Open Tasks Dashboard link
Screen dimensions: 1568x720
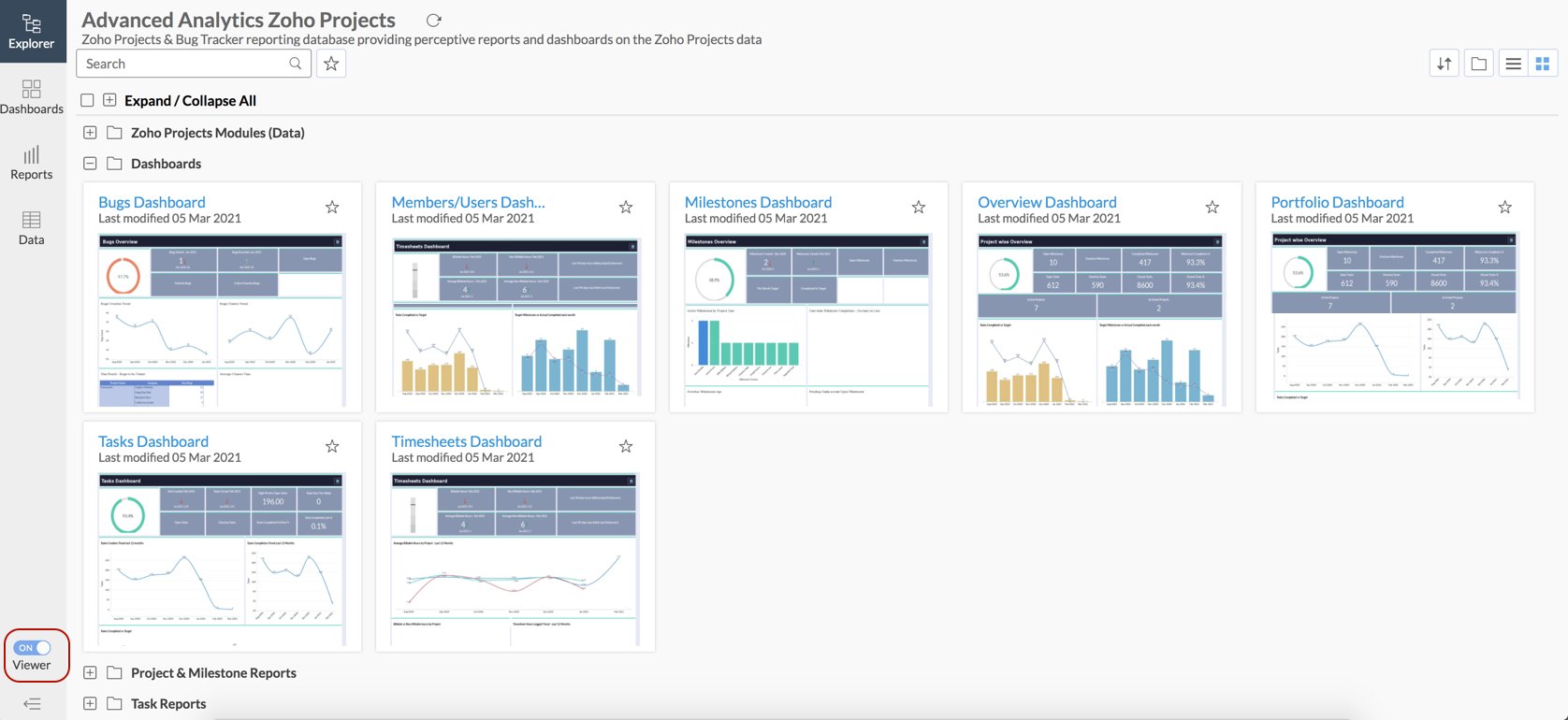point(153,441)
